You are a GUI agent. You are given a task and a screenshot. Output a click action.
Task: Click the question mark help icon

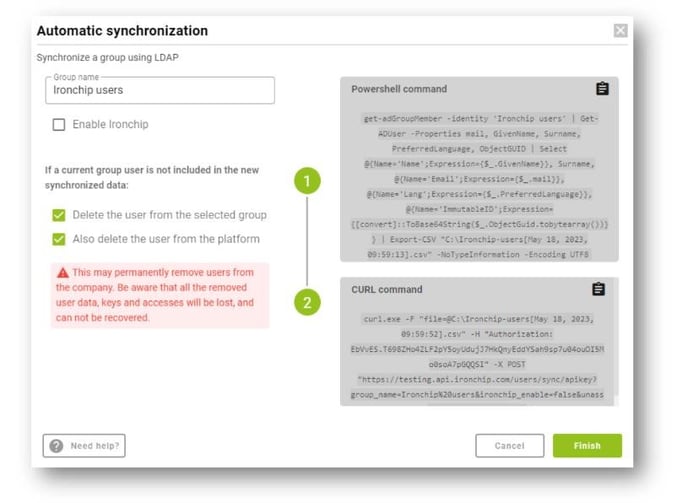click(x=56, y=446)
